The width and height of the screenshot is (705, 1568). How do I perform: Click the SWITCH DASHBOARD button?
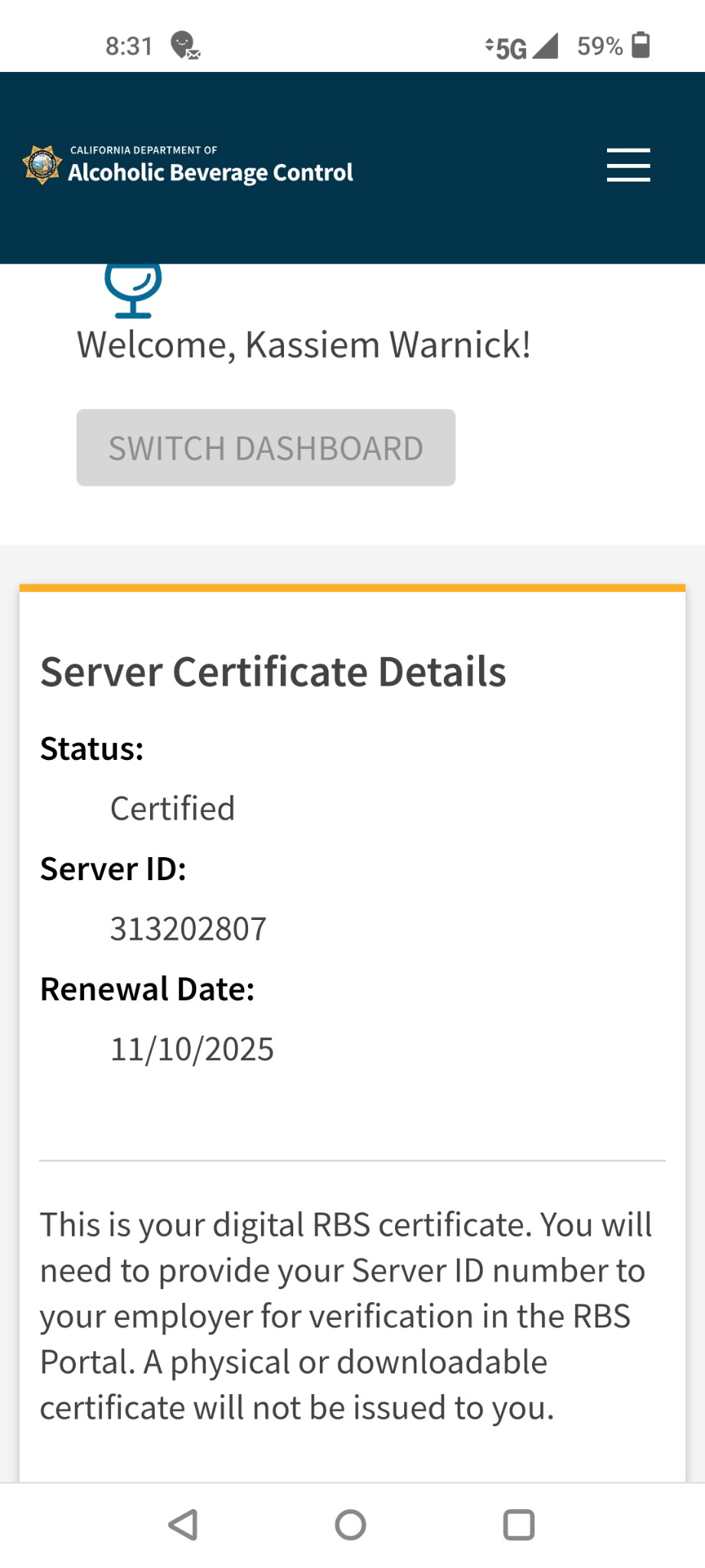266,447
